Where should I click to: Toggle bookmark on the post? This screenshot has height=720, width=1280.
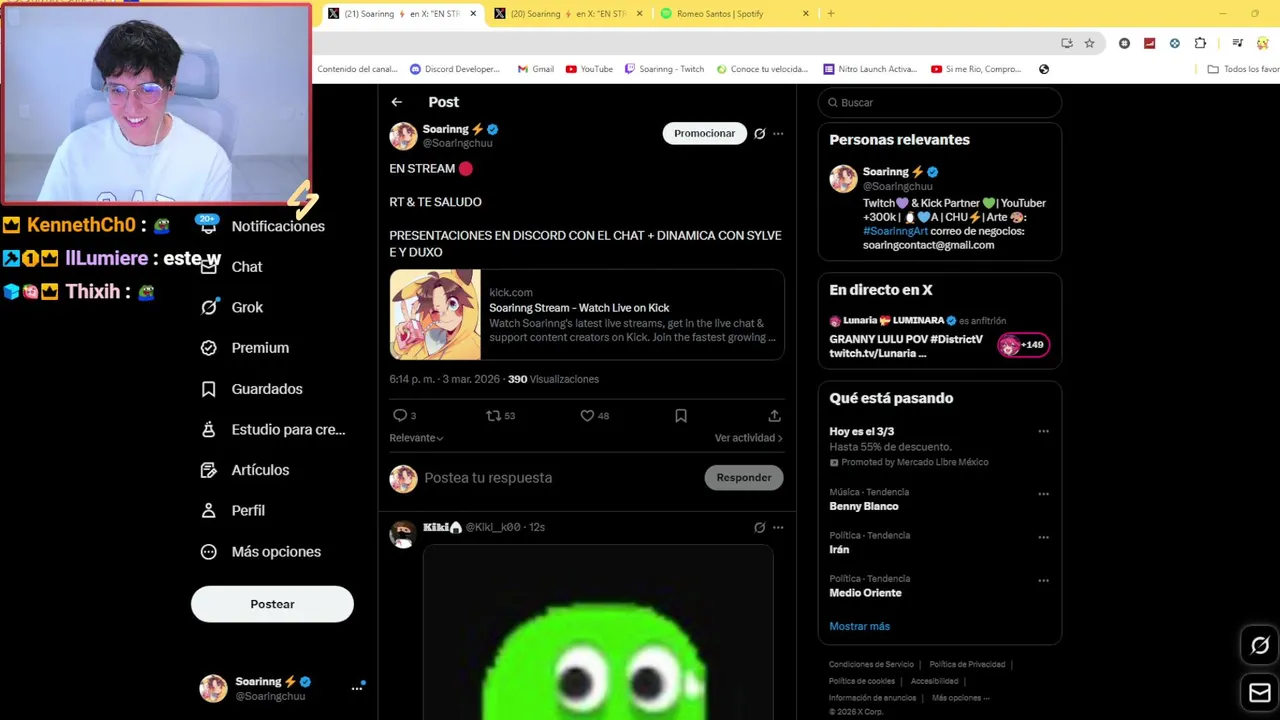(681, 415)
